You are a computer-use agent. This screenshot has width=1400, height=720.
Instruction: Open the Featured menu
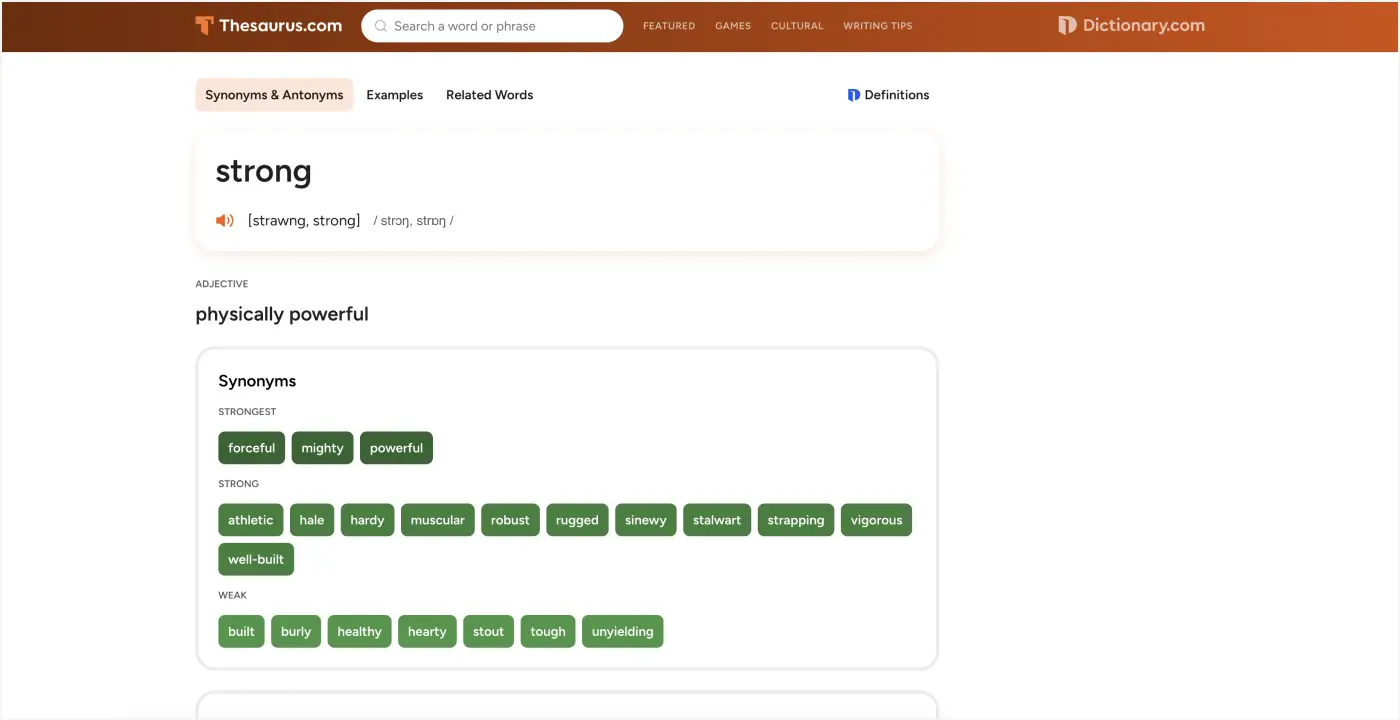[668, 26]
